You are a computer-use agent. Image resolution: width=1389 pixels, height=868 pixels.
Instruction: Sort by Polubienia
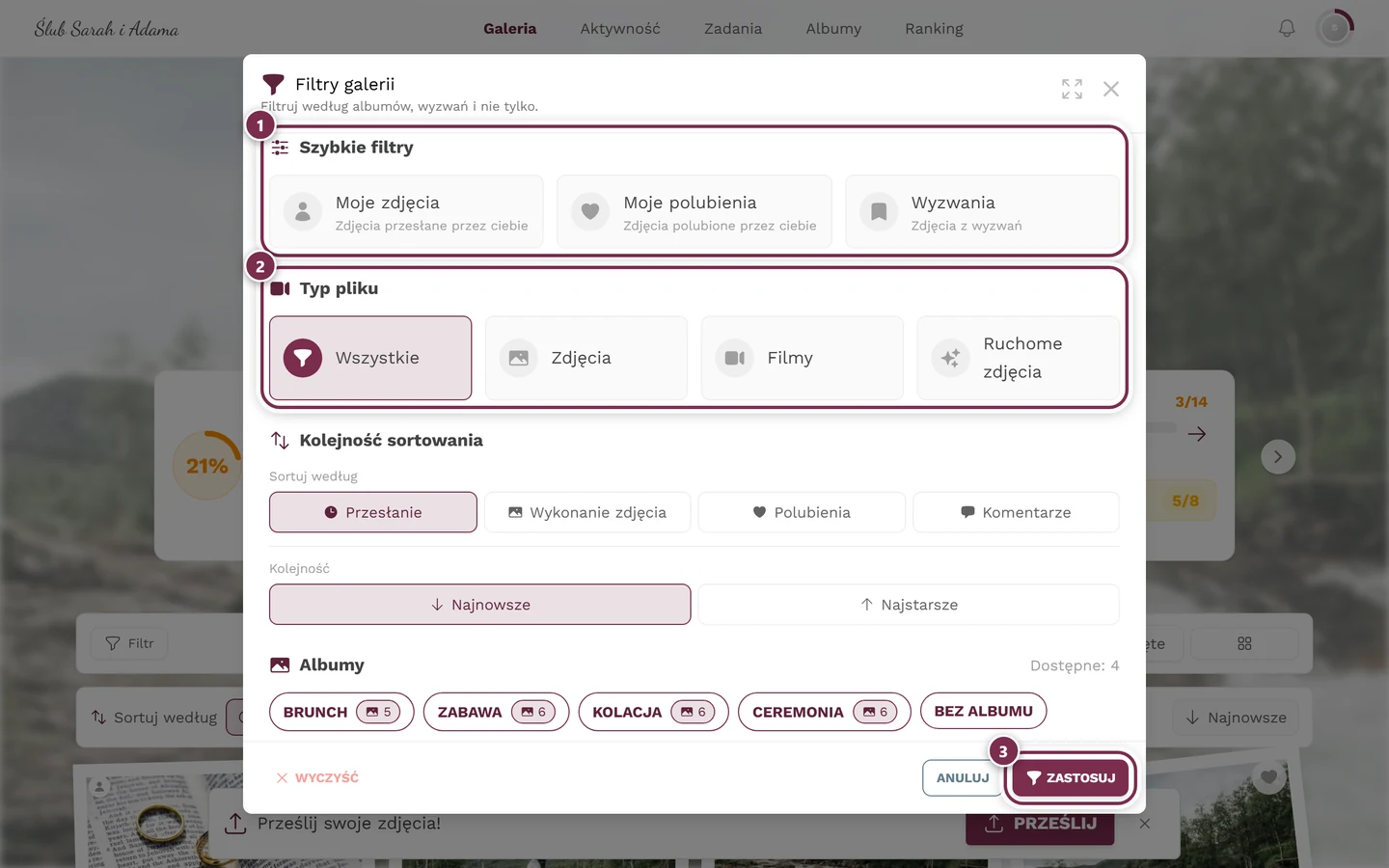(x=802, y=512)
